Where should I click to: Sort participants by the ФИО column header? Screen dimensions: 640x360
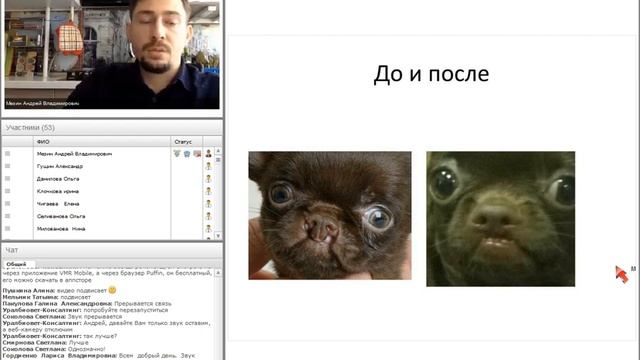pyautogui.click(x=102, y=142)
